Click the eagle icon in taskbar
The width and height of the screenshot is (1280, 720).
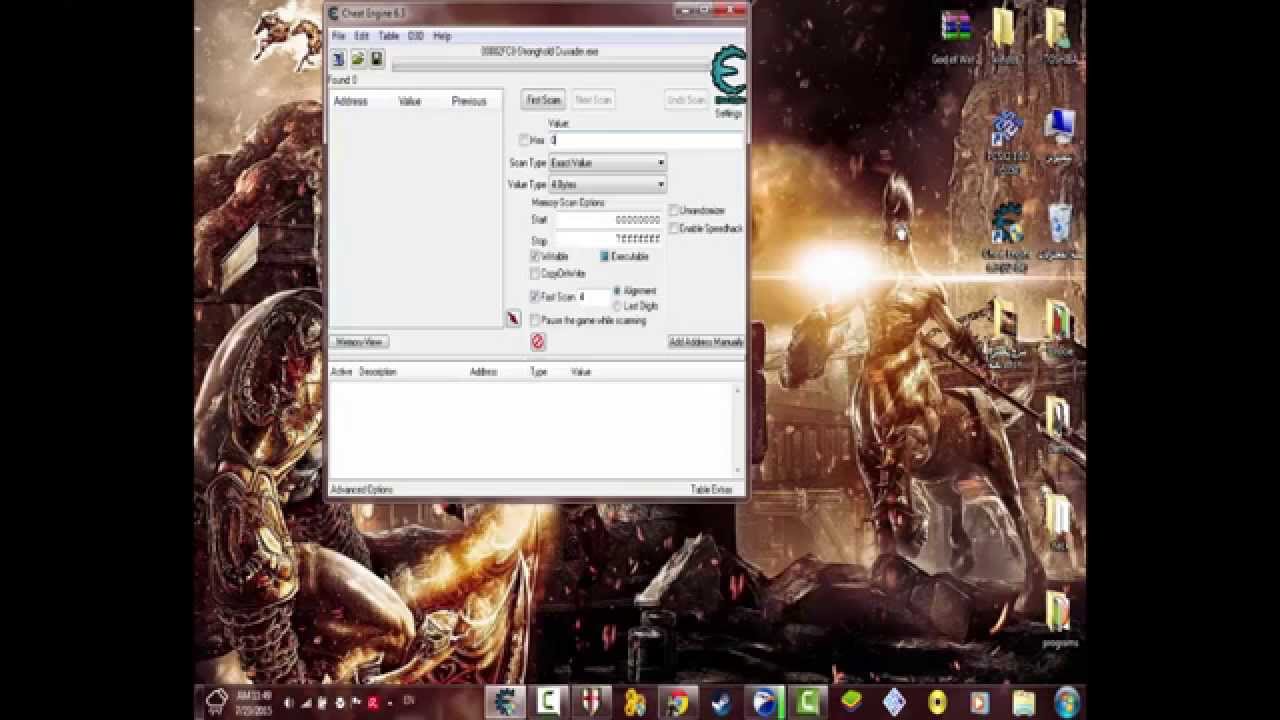click(764, 702)
